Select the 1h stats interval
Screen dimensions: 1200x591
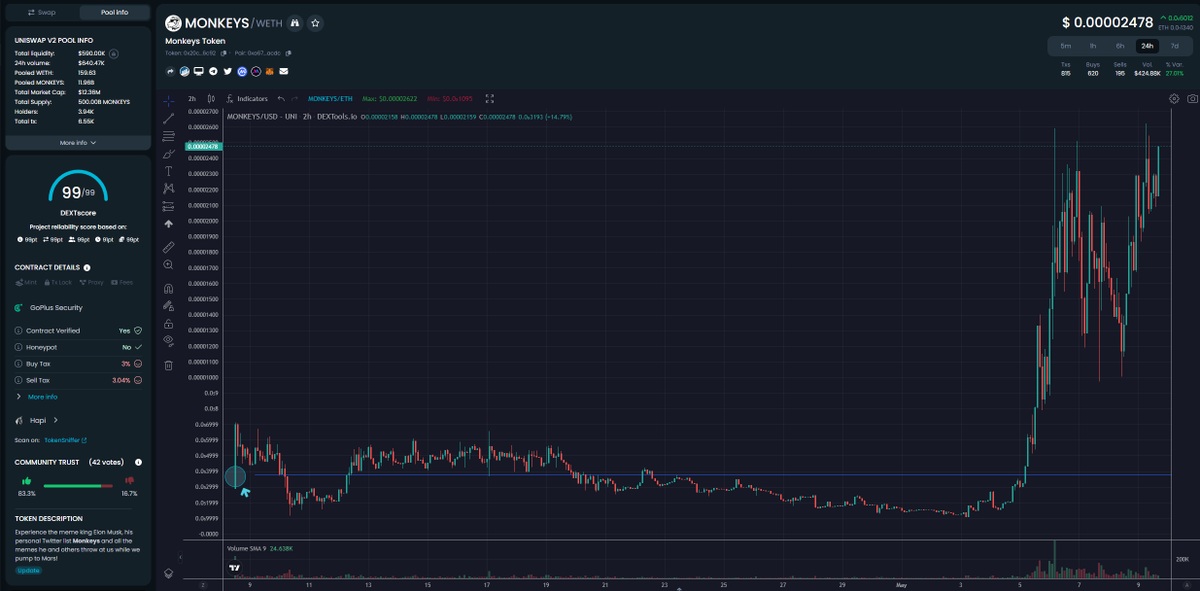[x=1093, y=46]
